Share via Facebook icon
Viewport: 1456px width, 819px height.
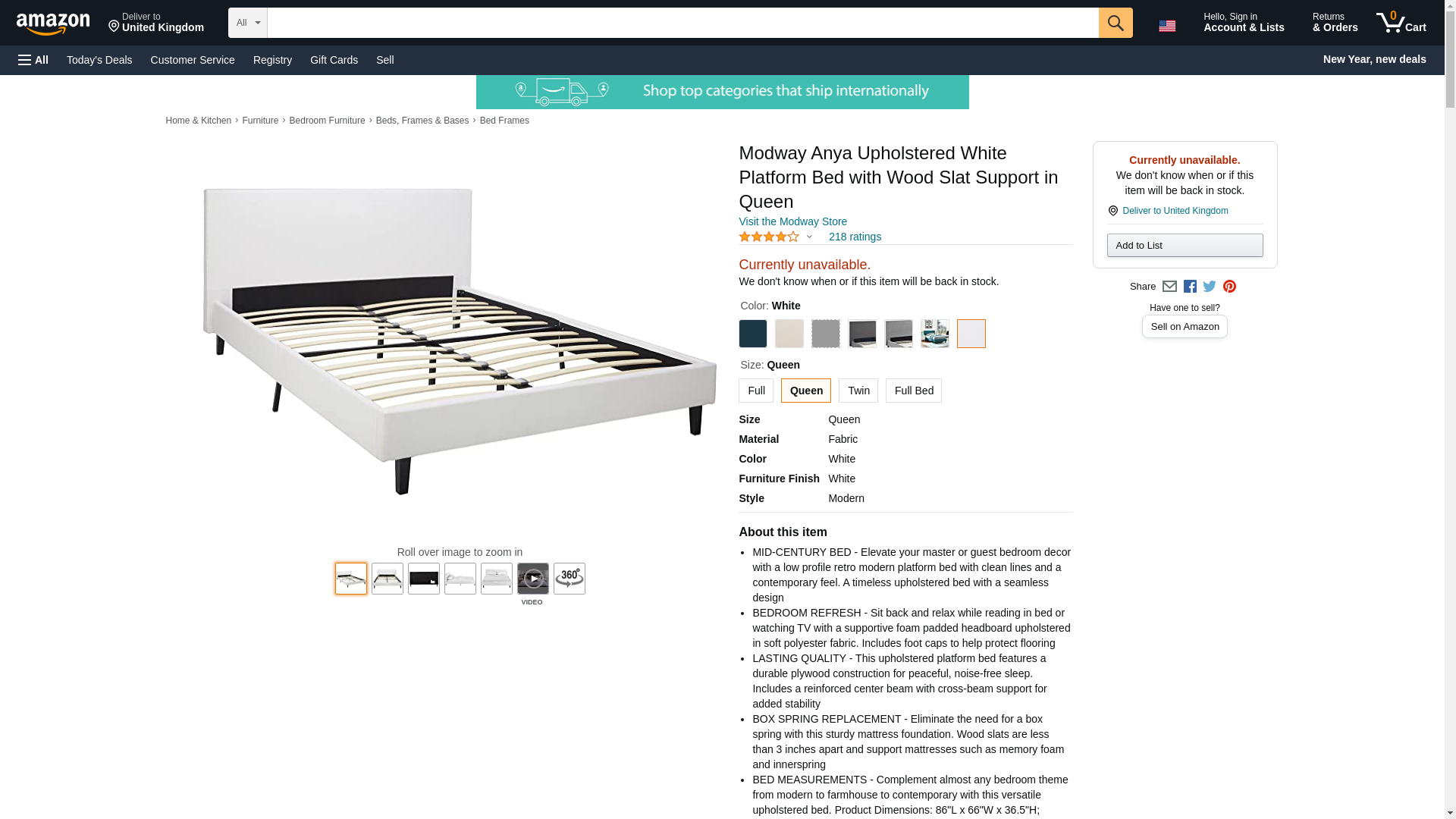tap(1190, 287)
